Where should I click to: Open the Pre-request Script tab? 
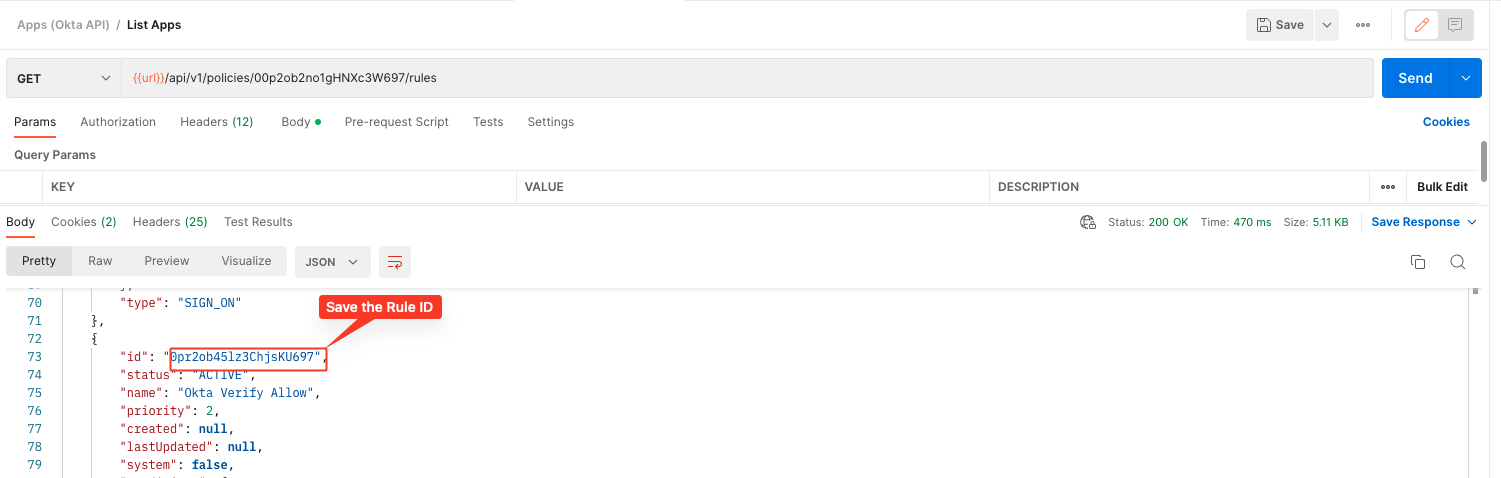point(396,122)
